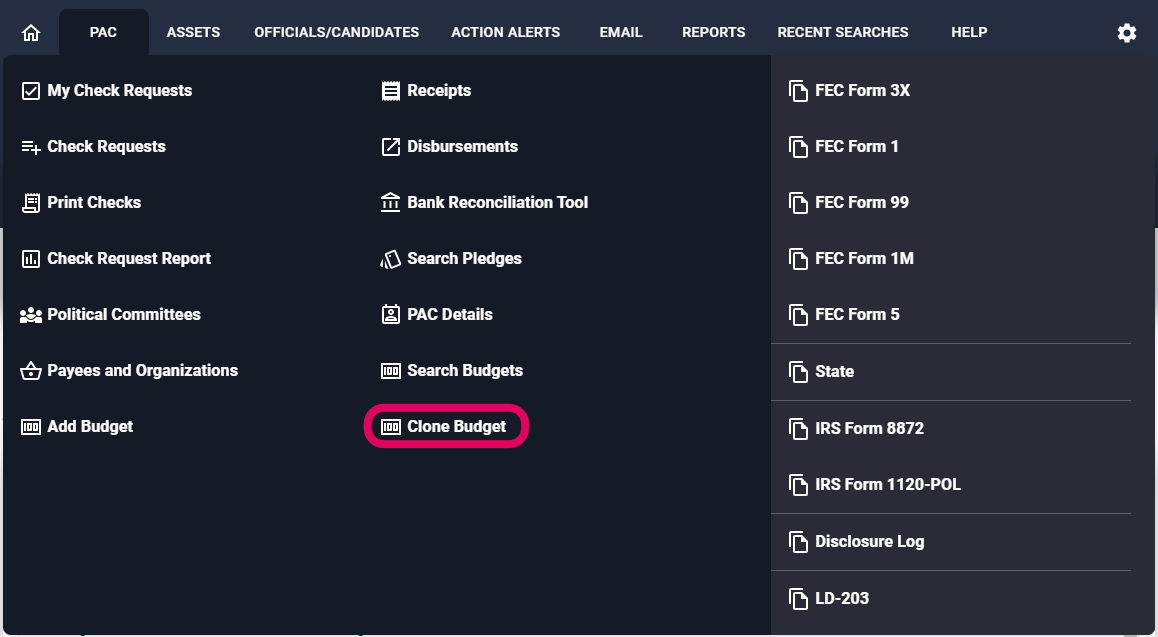Open the Recent Searches menu

(x=842, y=32)
